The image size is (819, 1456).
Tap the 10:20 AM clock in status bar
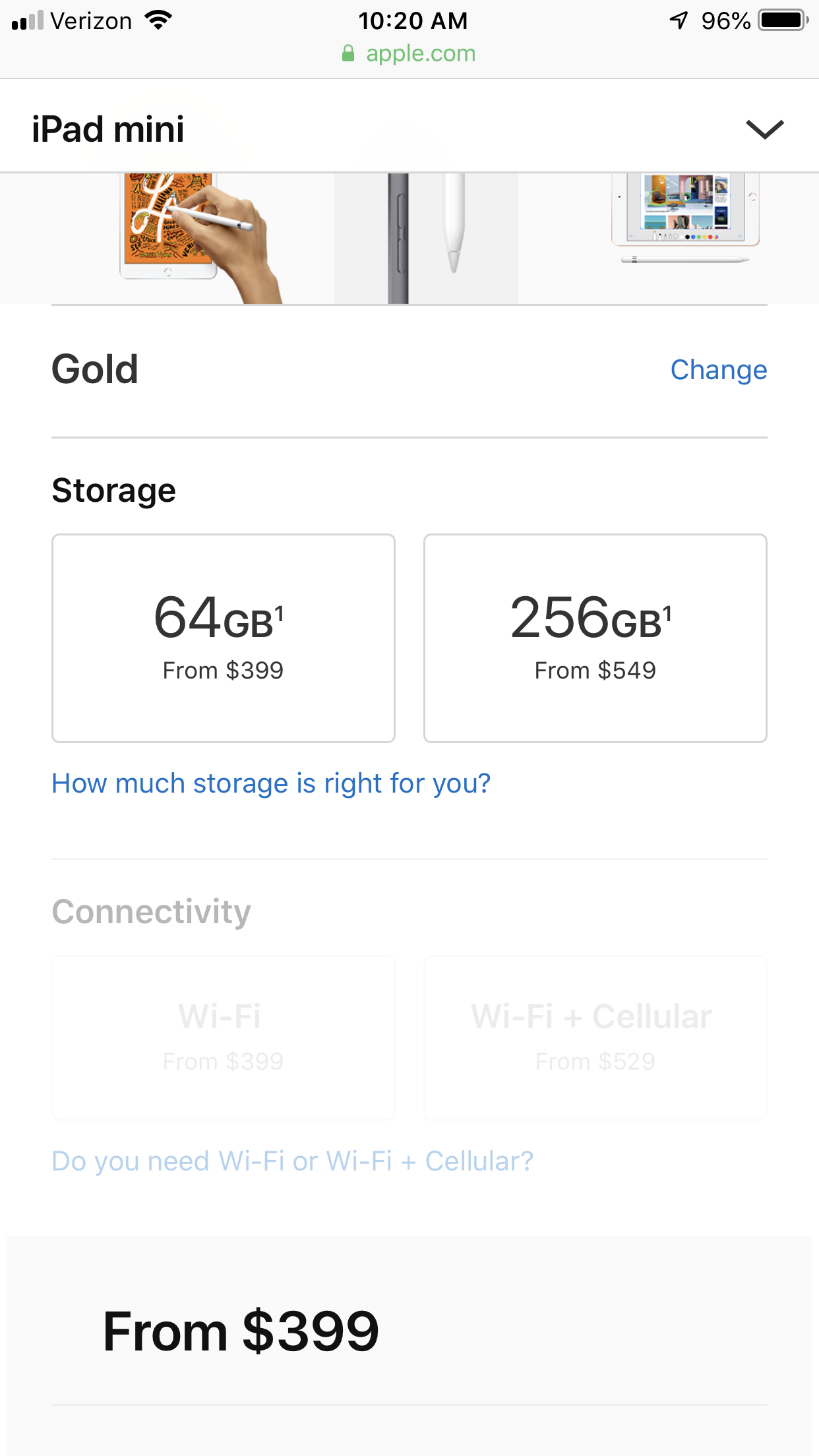(413, 20)
